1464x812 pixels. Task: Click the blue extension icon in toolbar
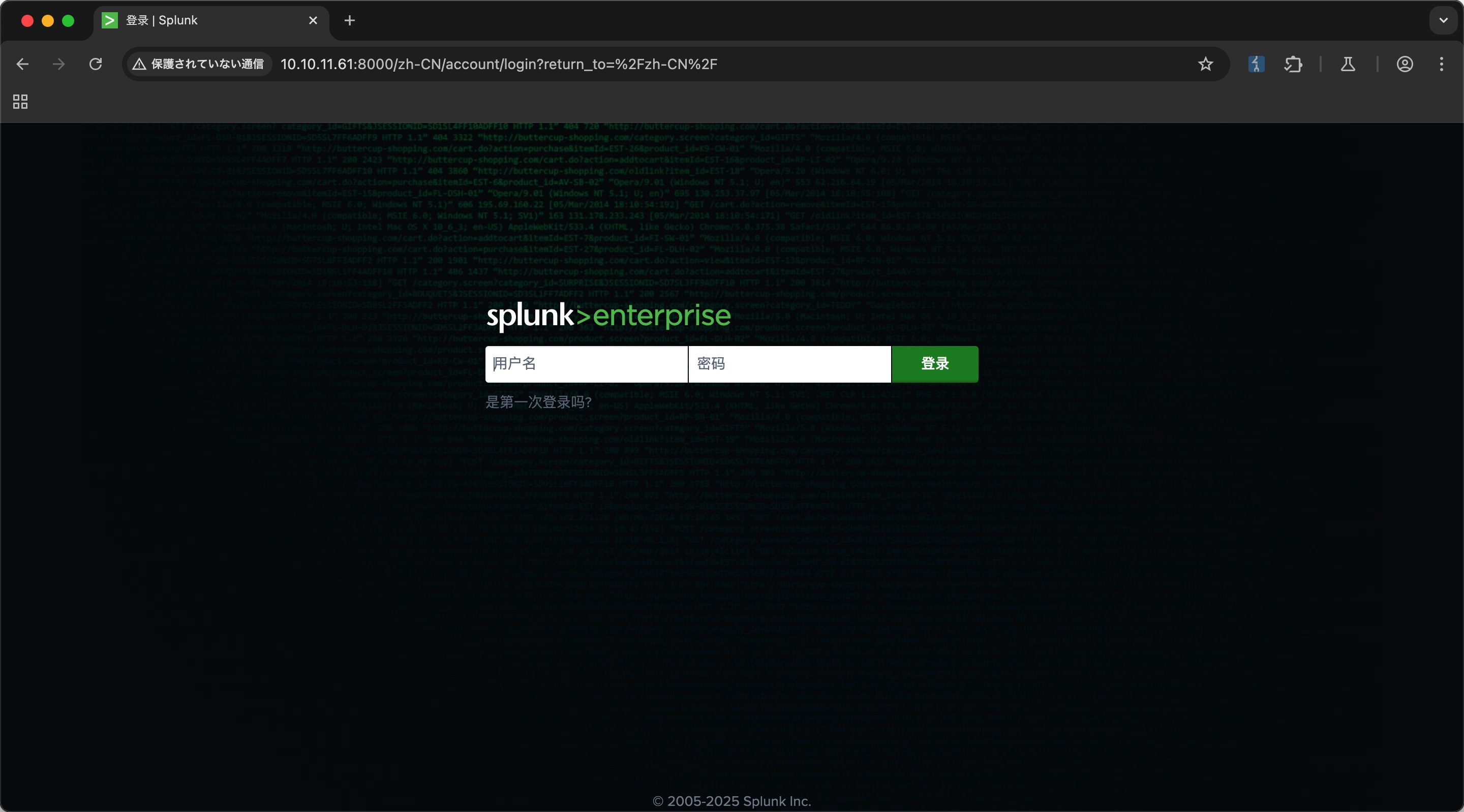(x=1256, y=64)
